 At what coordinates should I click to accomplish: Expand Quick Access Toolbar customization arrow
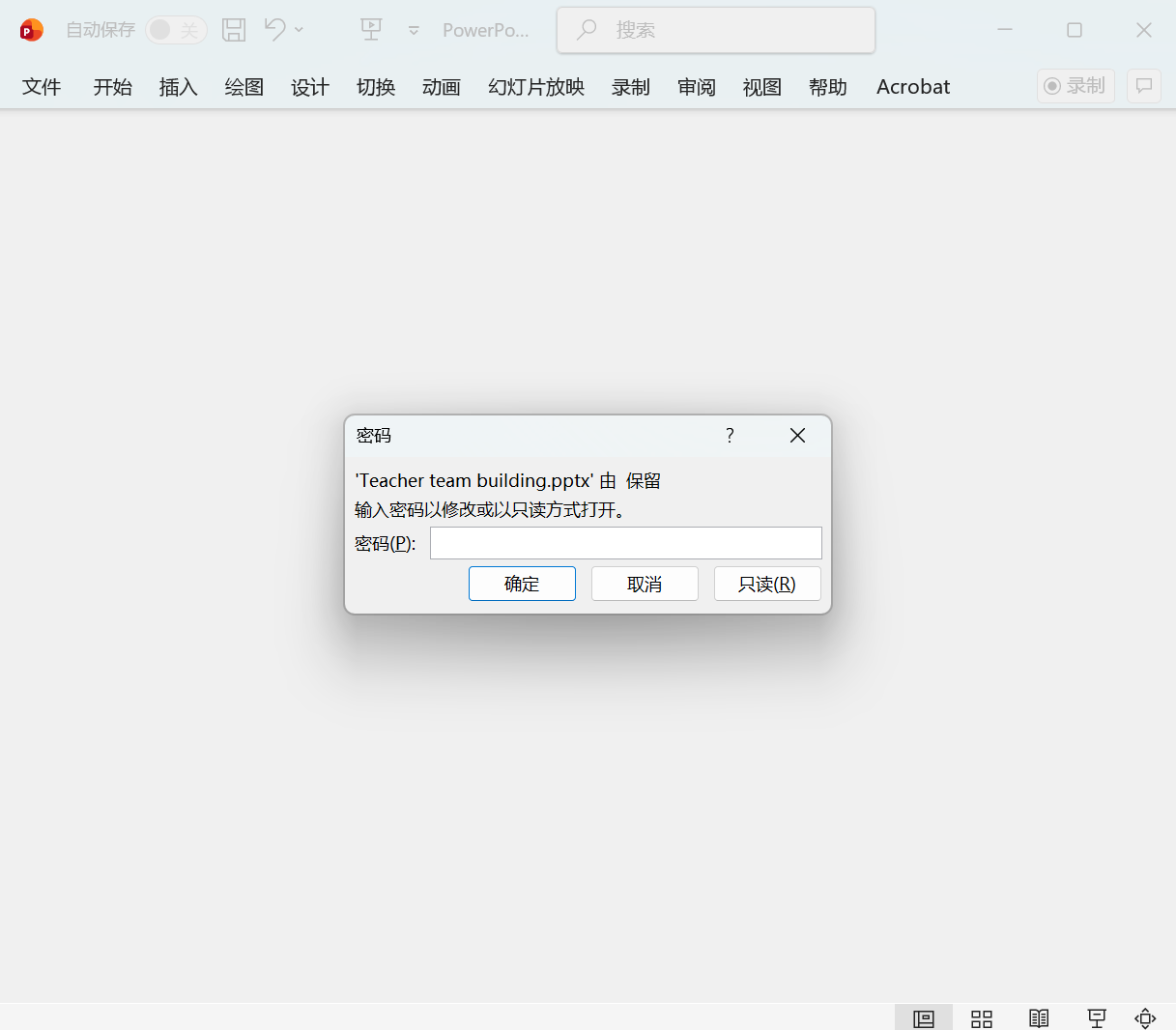[x=414, y=30]
